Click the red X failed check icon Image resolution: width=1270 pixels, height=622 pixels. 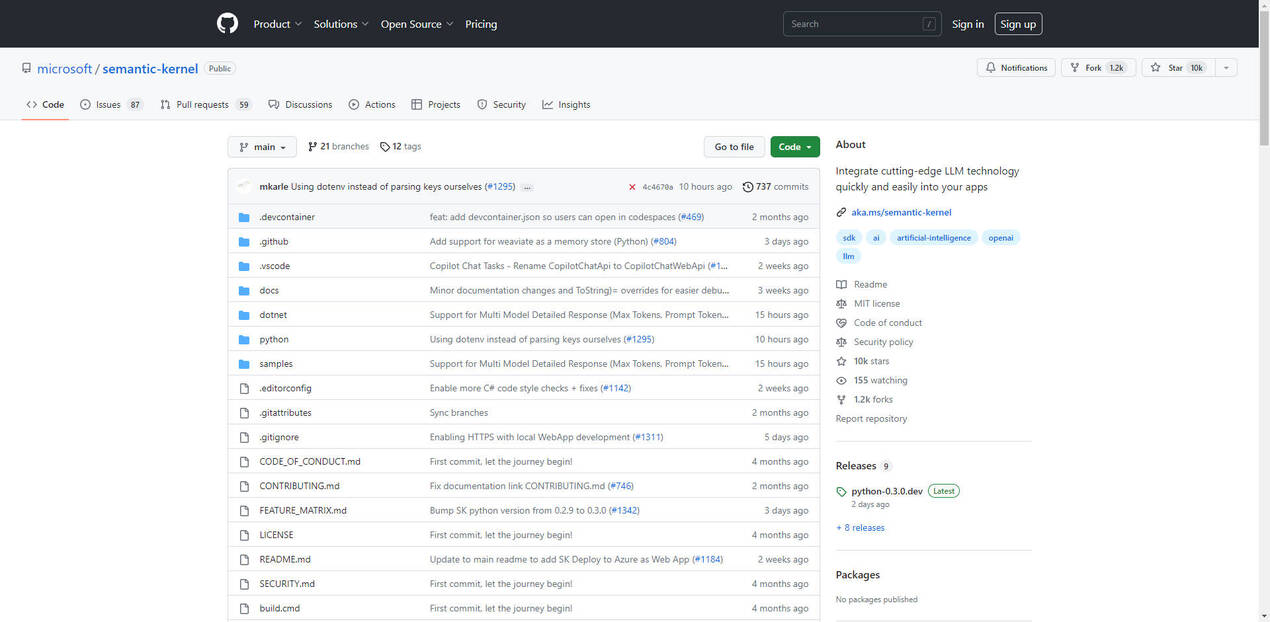point(632,187)
